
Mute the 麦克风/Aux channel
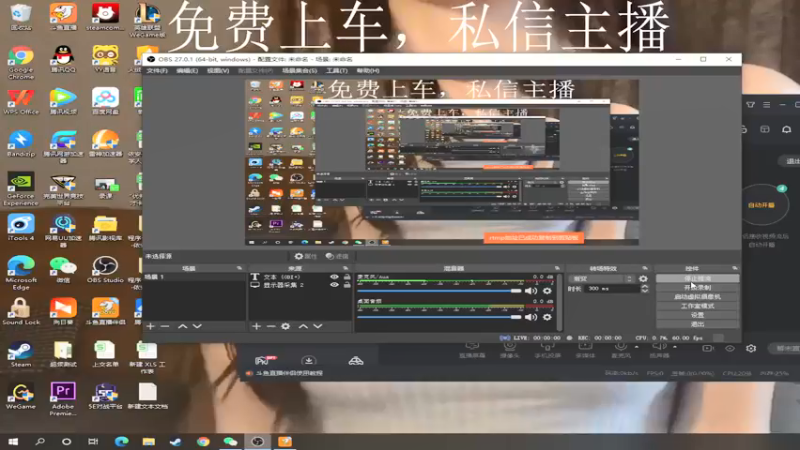[531, 291]
